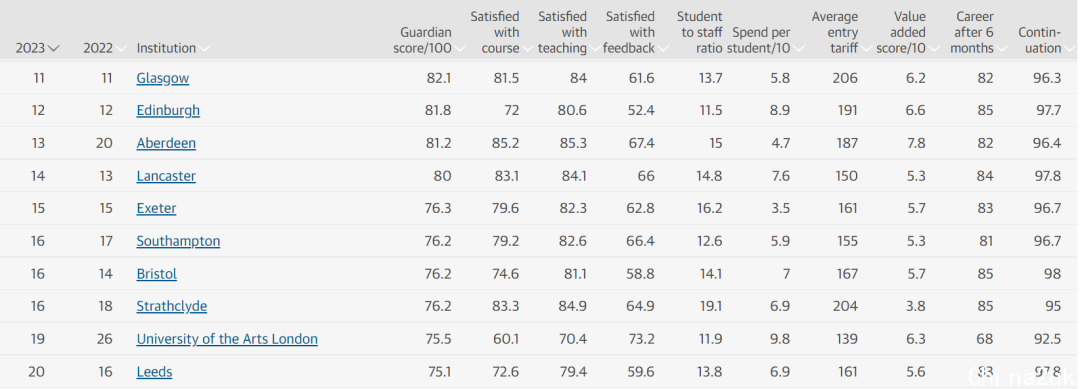Click Satisfied with teaching sort chevron
Viewport: 1080px width, 389px height.
594,49
